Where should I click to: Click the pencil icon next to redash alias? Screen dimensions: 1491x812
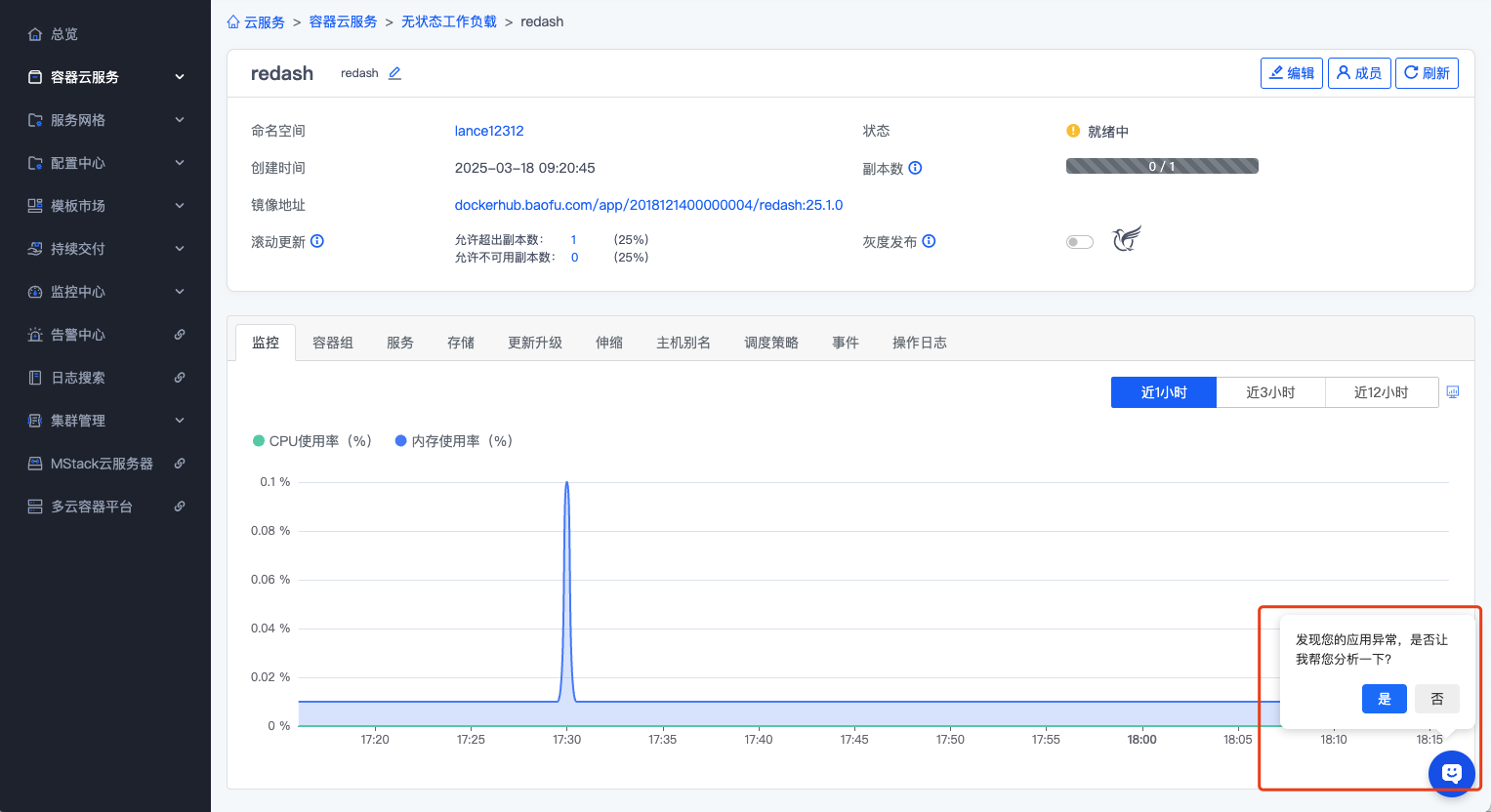tap(394, 73)
